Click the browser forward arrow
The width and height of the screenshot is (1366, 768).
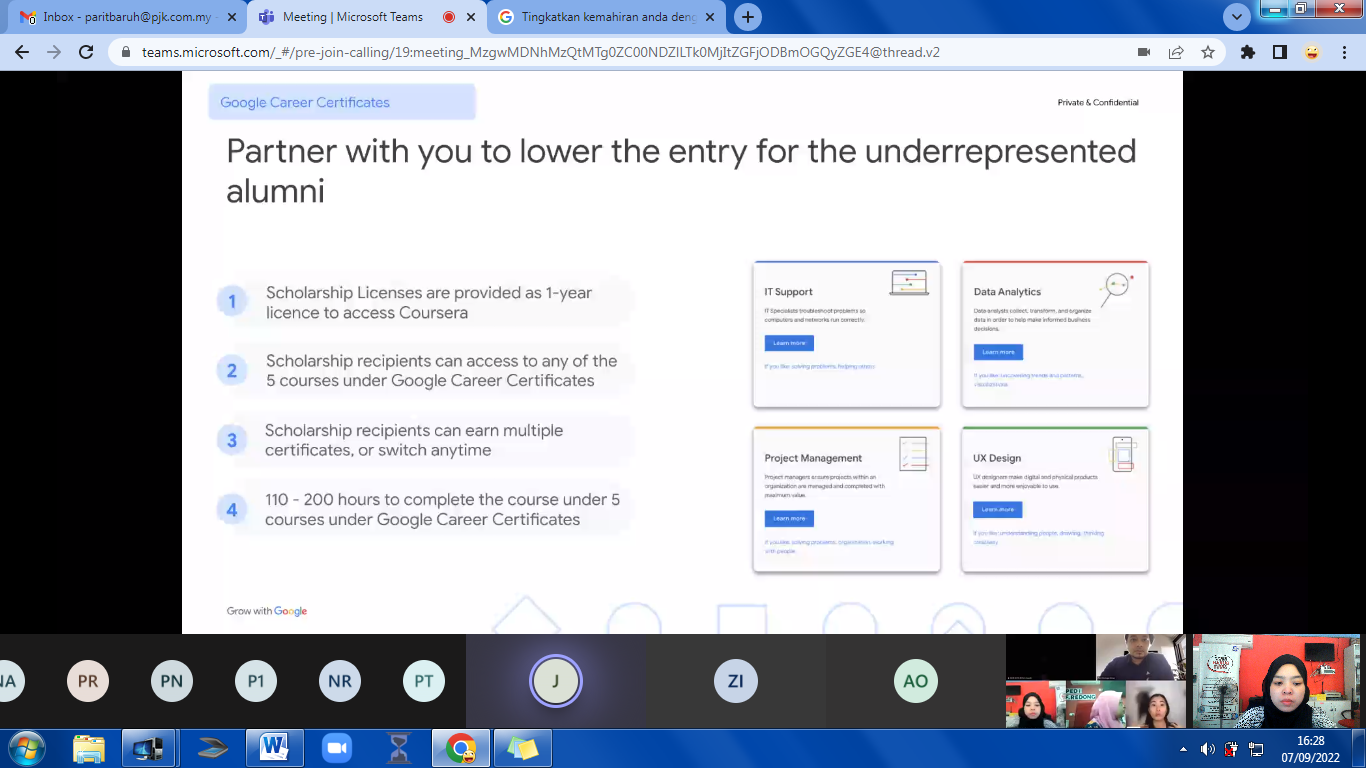(54, 52)
